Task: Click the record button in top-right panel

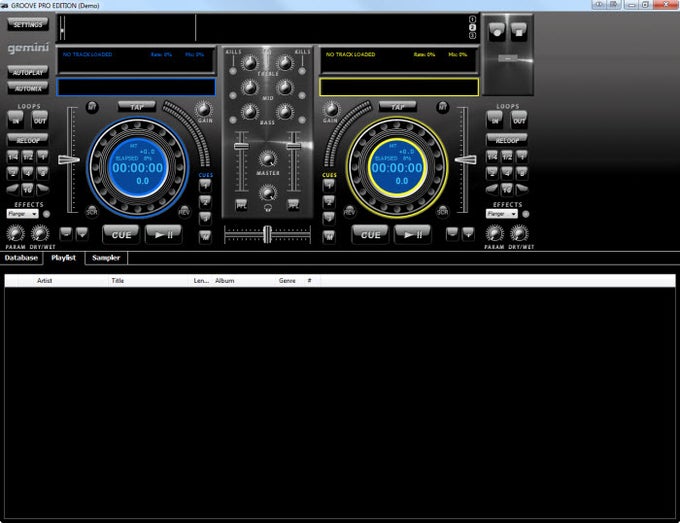Action: (x=497, y=32)
